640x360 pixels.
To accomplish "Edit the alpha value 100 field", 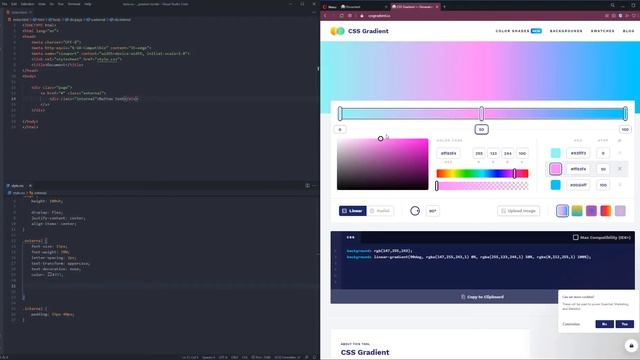I will (522, 153).
